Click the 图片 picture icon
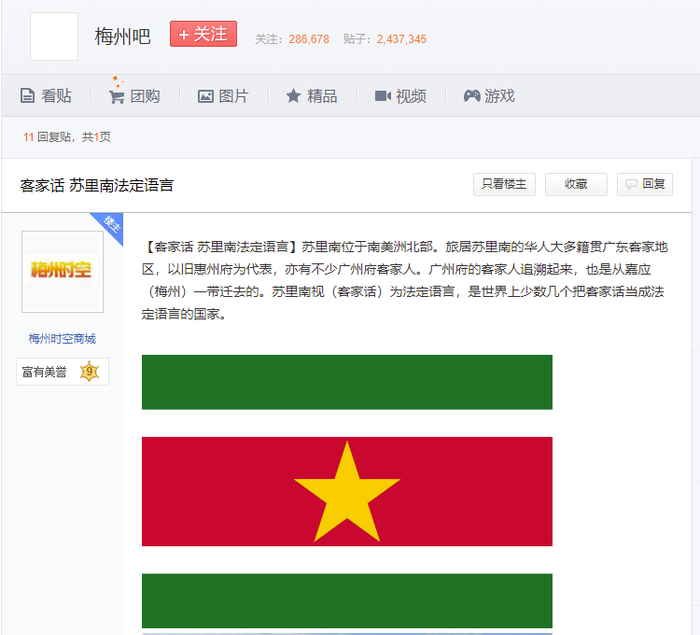The height and width of the screenshot is (635, 700). 205,96
